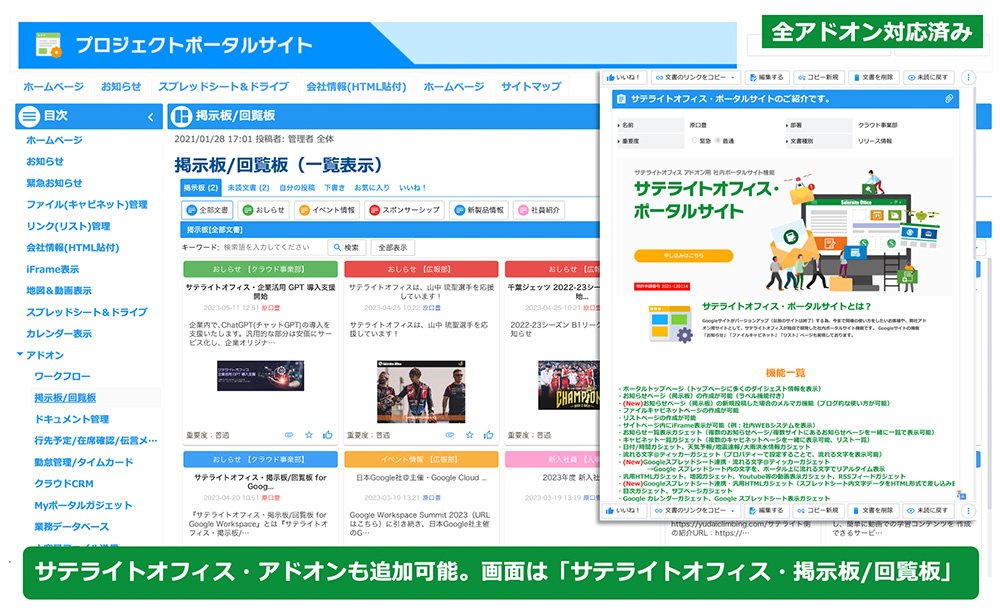The height and width of the screenshot is (608, 1000).
Task: Click the 目次 hamburger menu icon
Action: coord(29,116)
